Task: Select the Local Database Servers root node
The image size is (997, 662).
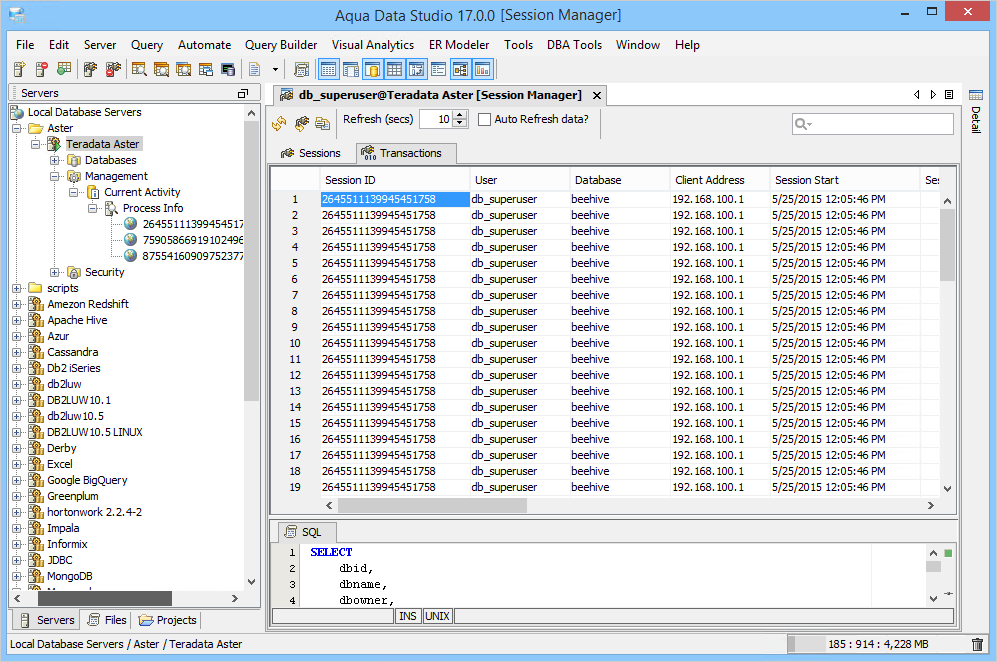Action: pyautogui.click(x=85, y=112)
